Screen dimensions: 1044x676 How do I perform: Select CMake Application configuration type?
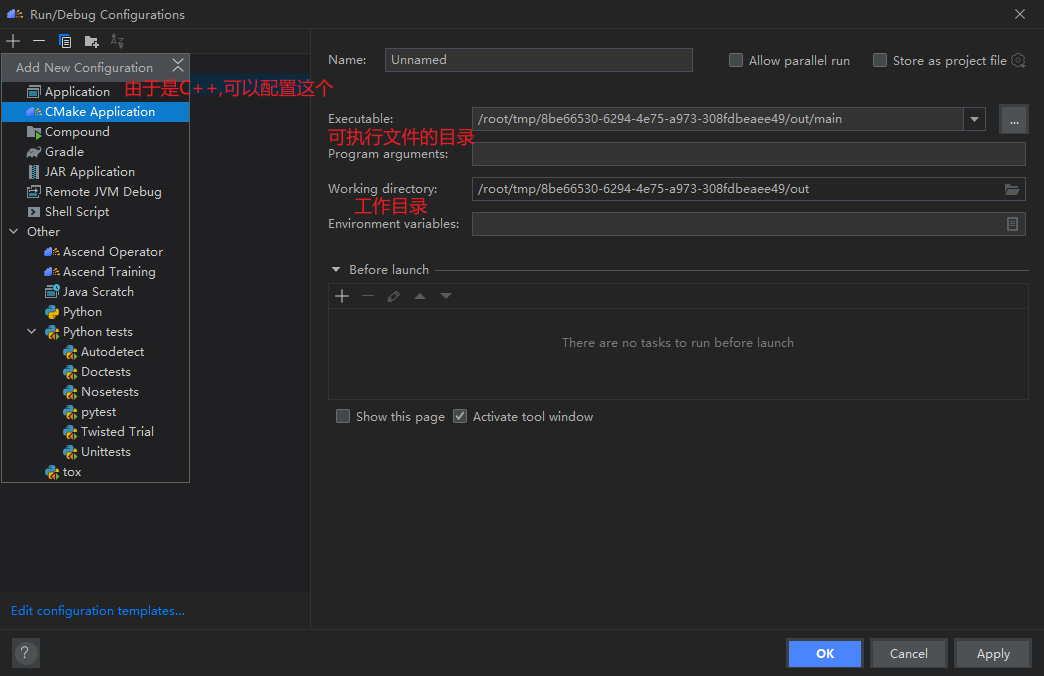tap(96, 111)
